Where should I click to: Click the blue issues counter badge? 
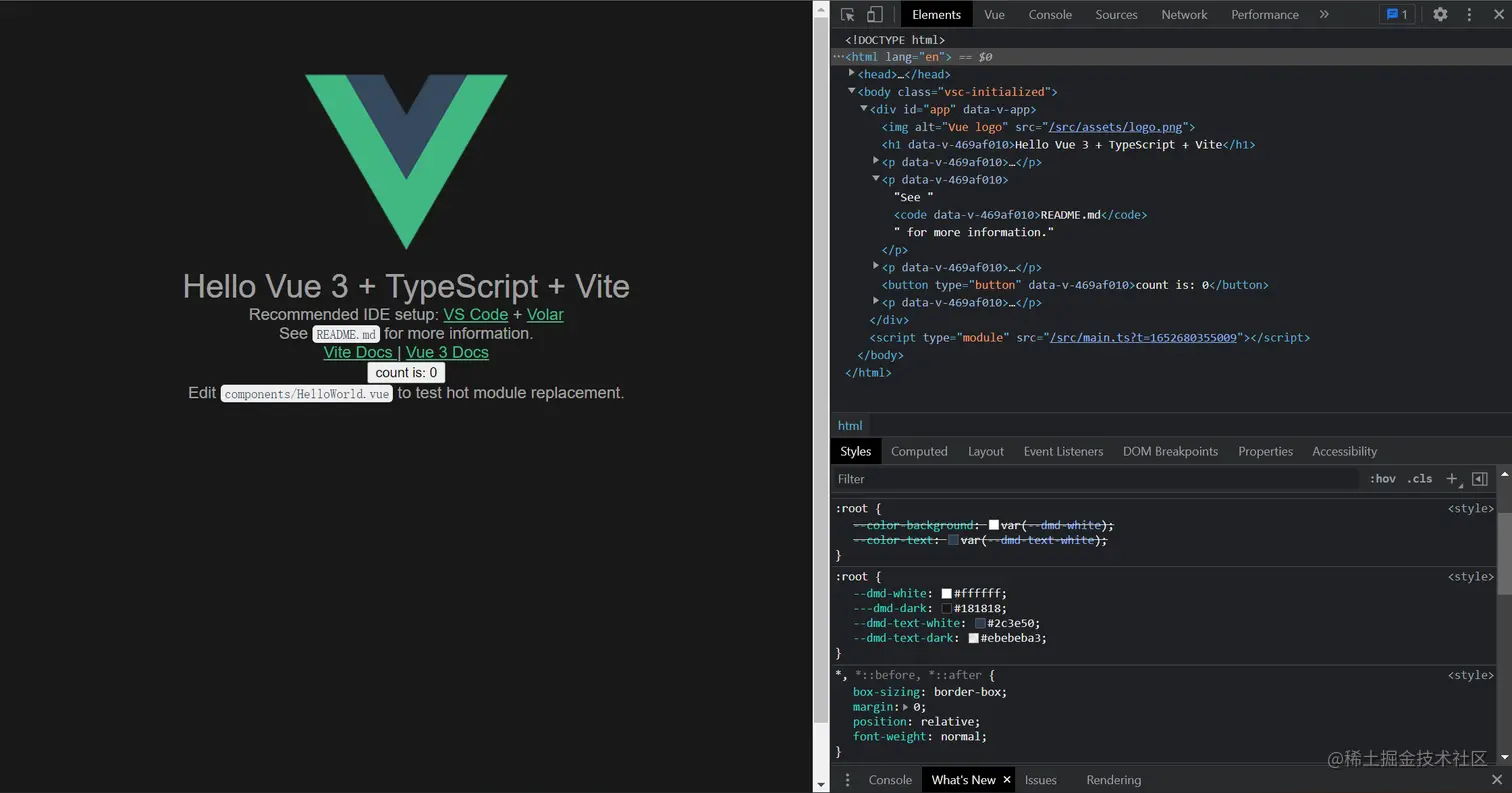1396,15
